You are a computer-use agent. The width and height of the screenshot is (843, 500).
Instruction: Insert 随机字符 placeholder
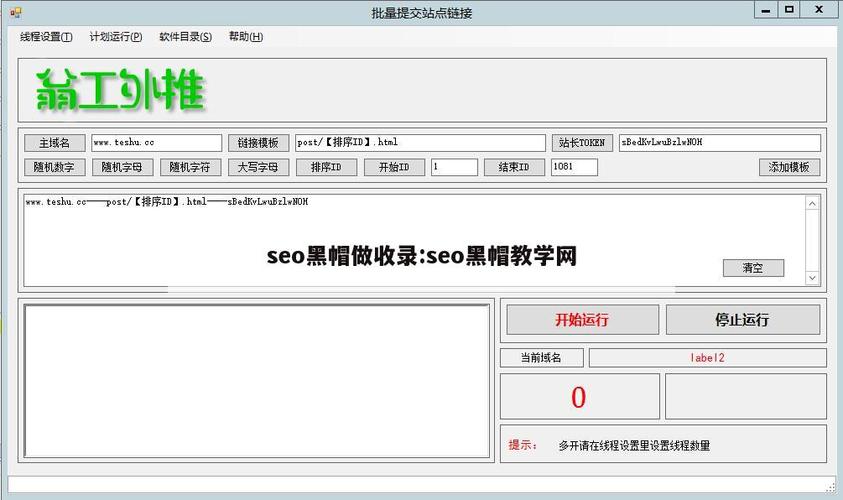[190, 167]
